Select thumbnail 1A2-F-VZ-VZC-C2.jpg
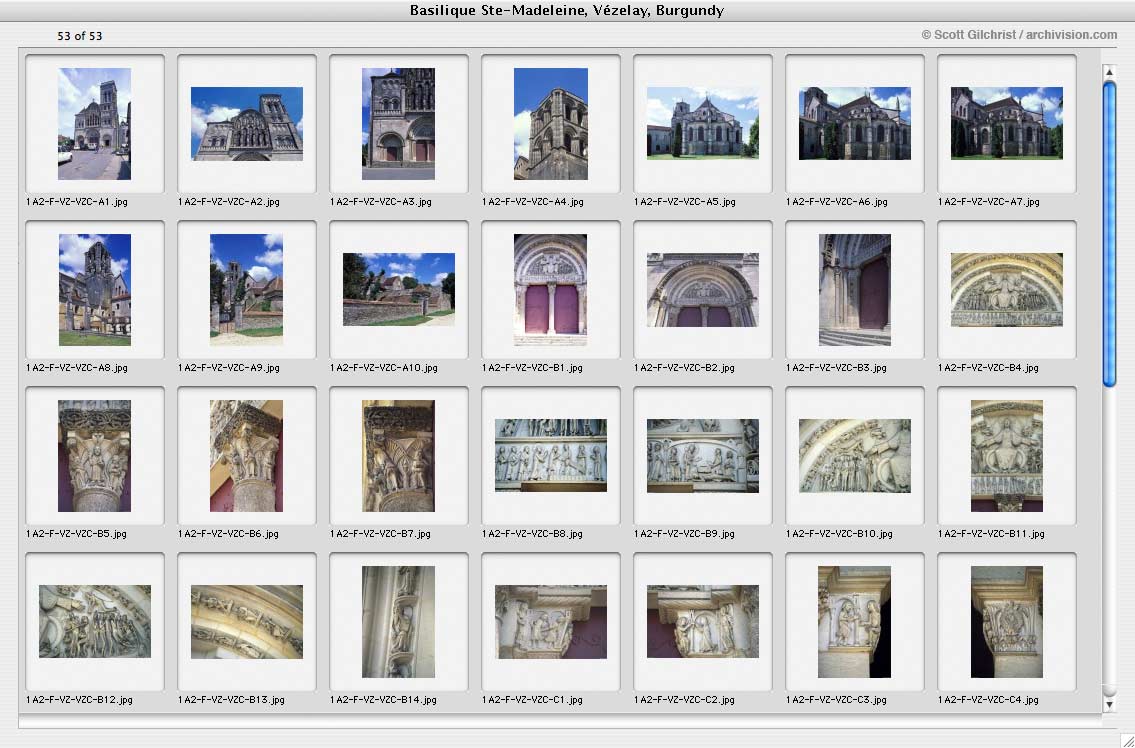1135x748 pixels. point(703,622)
